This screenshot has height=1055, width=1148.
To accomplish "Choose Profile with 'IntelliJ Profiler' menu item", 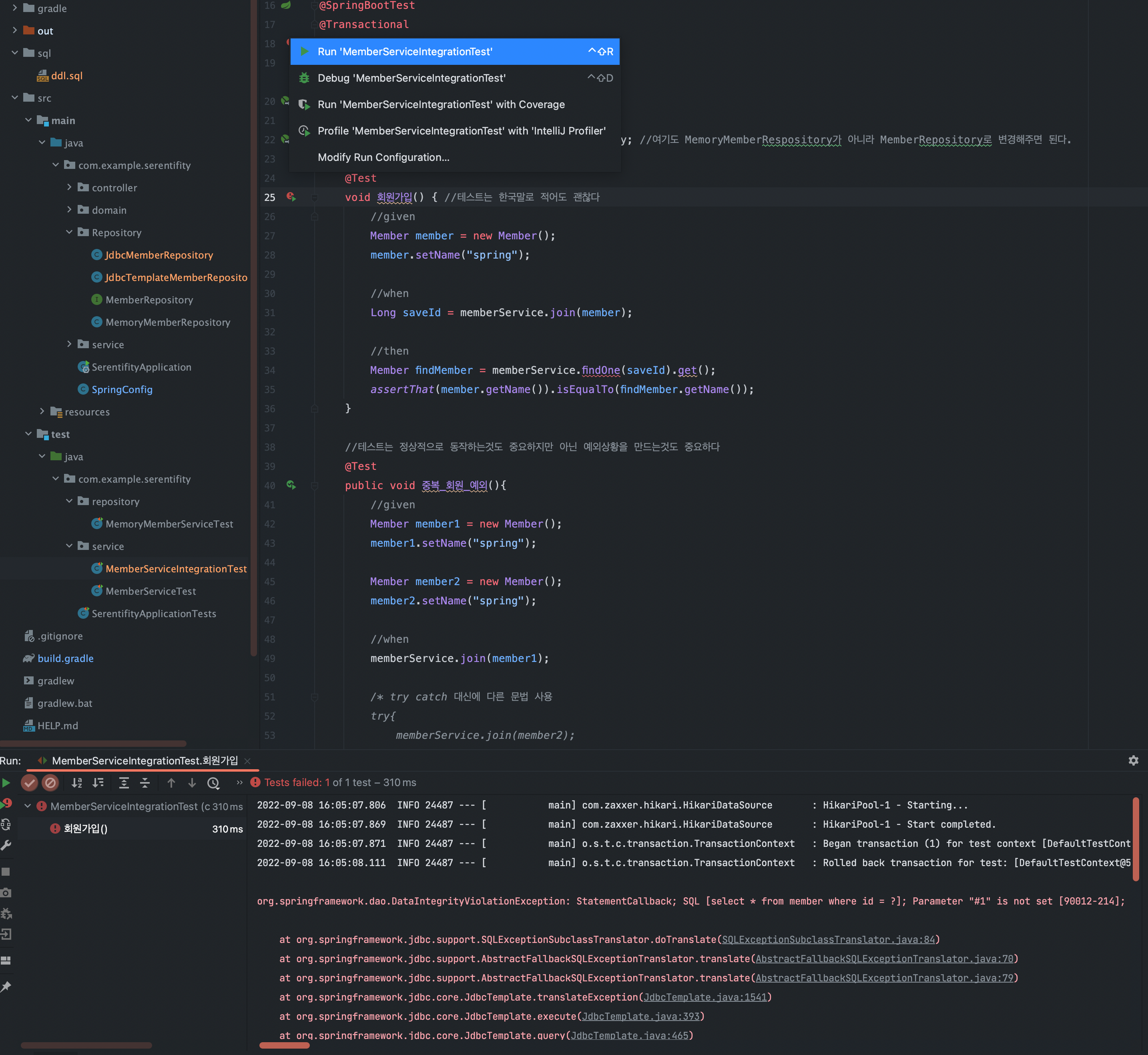I will click(x=454, y=131).
